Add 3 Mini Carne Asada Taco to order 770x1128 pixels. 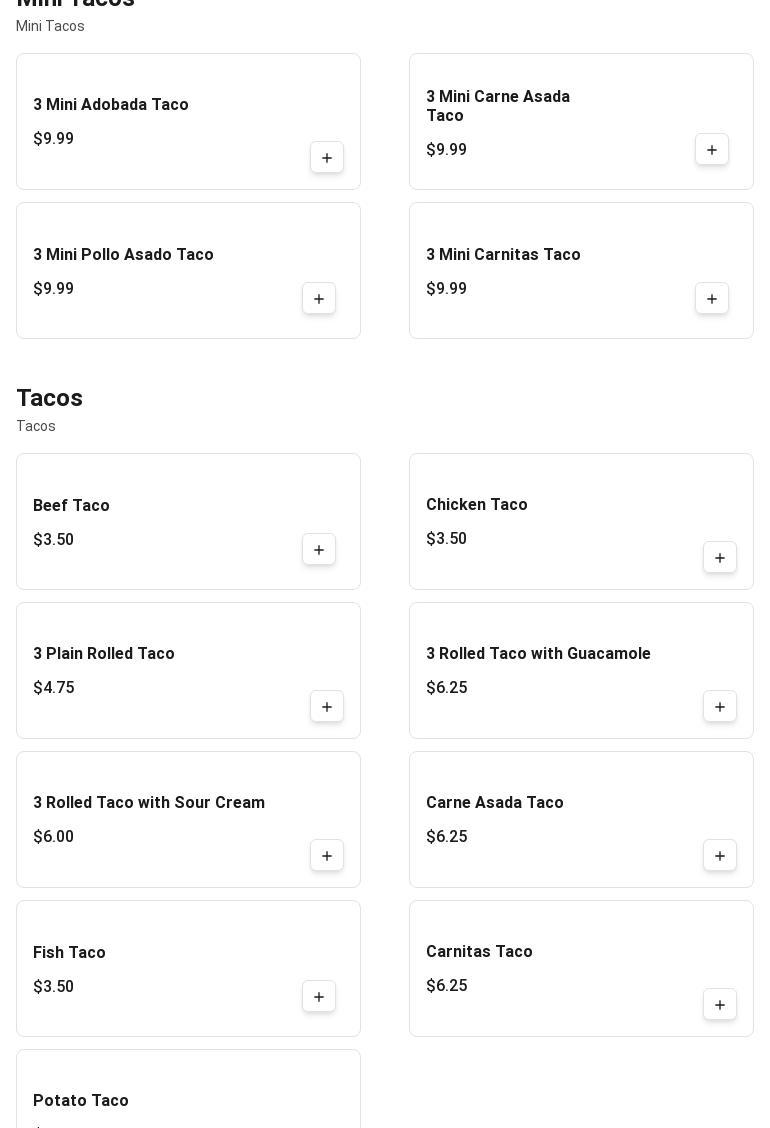[712, 150]
